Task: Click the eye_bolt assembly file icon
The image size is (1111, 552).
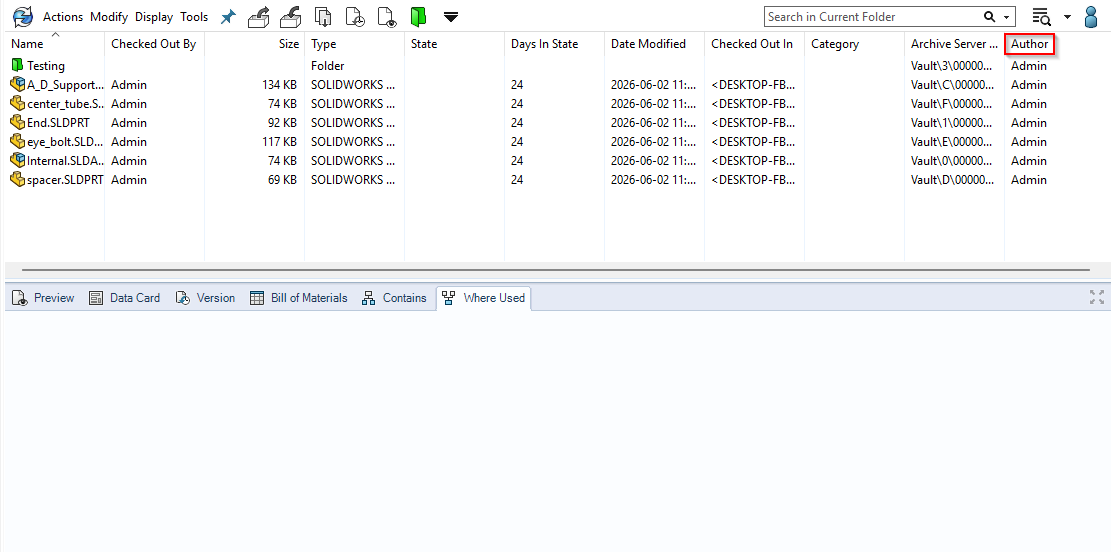Action: click(x=18, y=142)
